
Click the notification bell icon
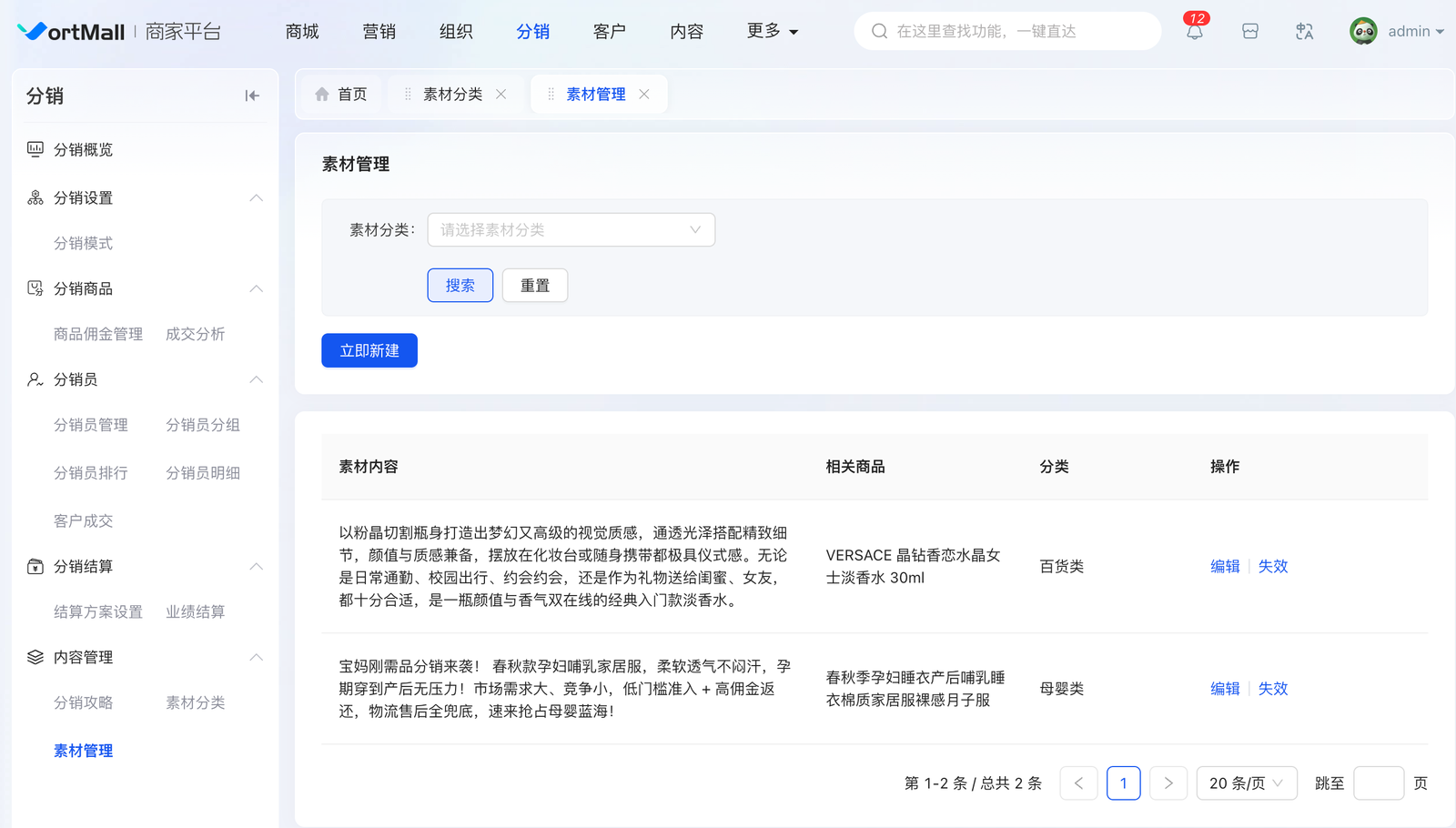tap(1194, 32)
